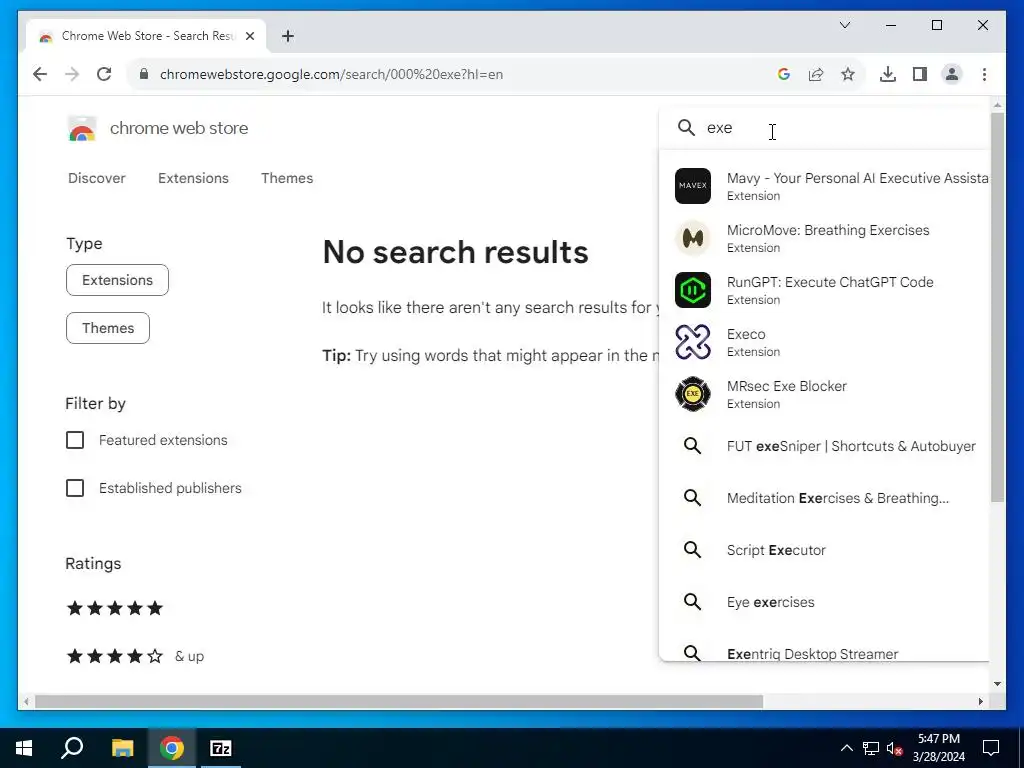
Task: Choose the Eye exercises suggestion
Action: [x=824, y=602]
